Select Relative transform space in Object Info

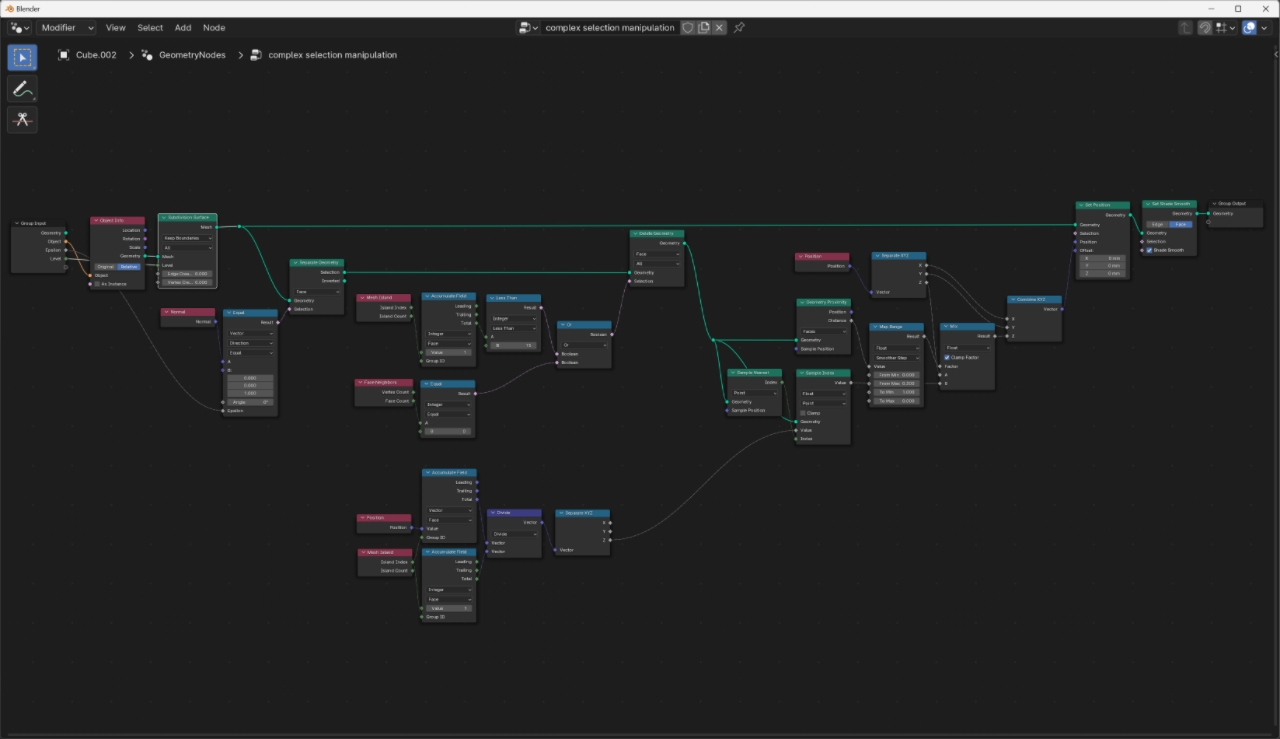[x=129, y=266]
